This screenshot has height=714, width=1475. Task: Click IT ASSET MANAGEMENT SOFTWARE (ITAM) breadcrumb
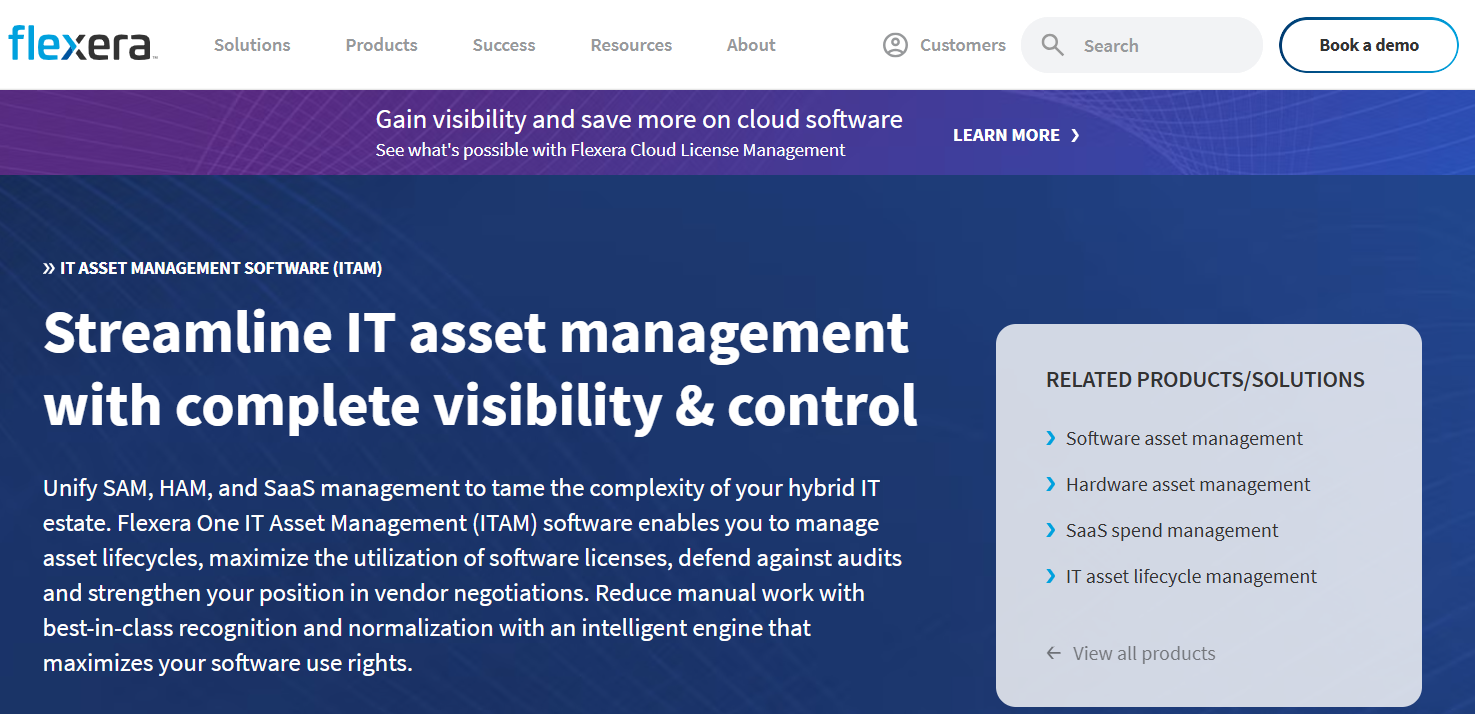[x=221, y=268]
